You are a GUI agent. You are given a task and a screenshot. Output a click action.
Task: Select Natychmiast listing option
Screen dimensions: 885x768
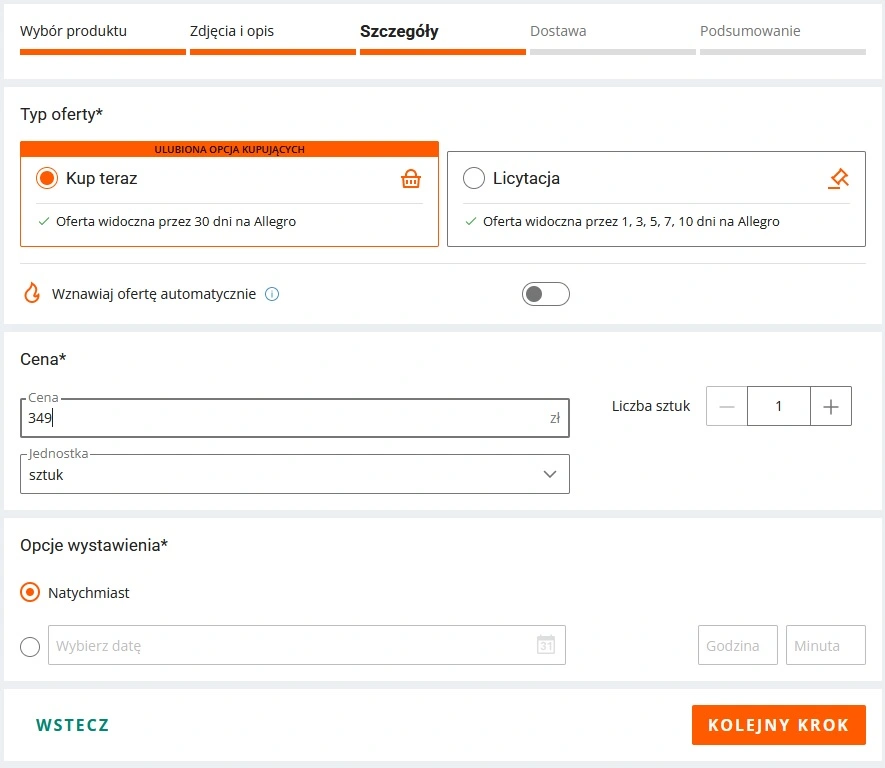(x=30, y=593)
